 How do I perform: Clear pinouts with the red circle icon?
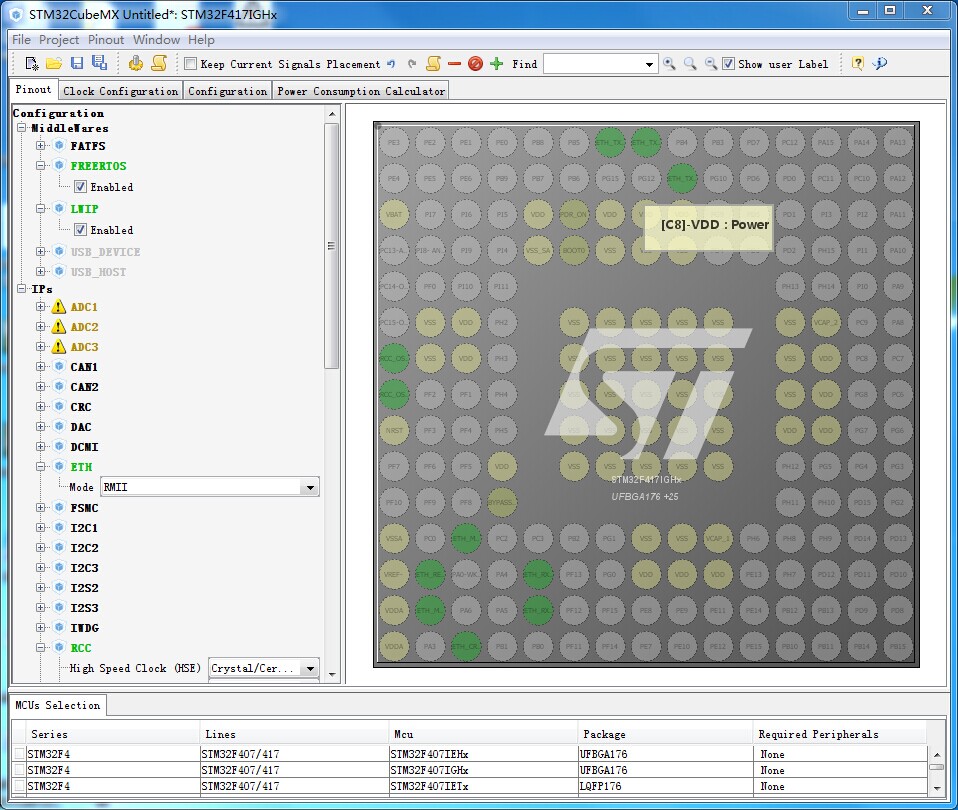click(475, 64)
